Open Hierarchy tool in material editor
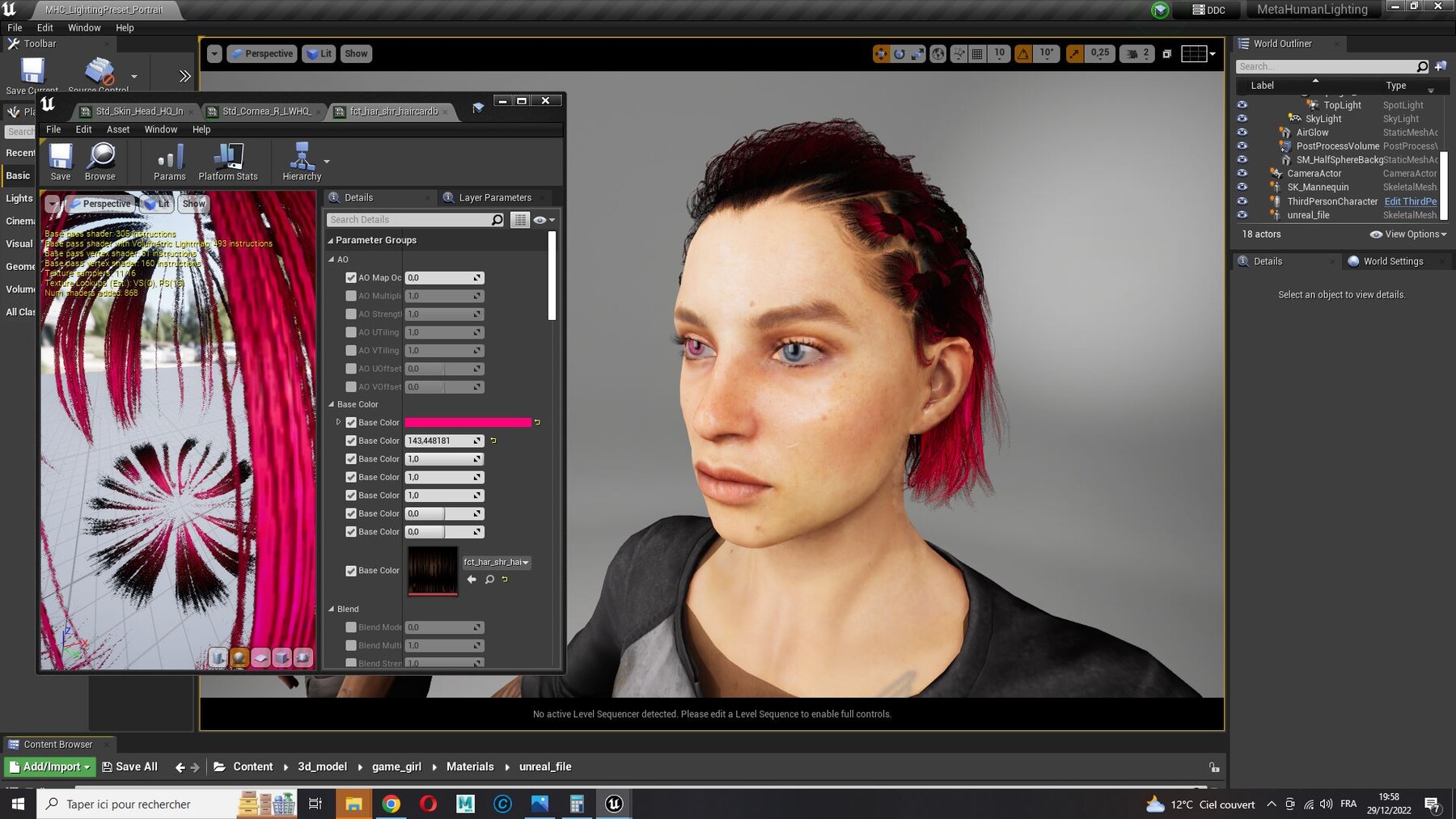1456x819 pixels. [x=302, y=161]
